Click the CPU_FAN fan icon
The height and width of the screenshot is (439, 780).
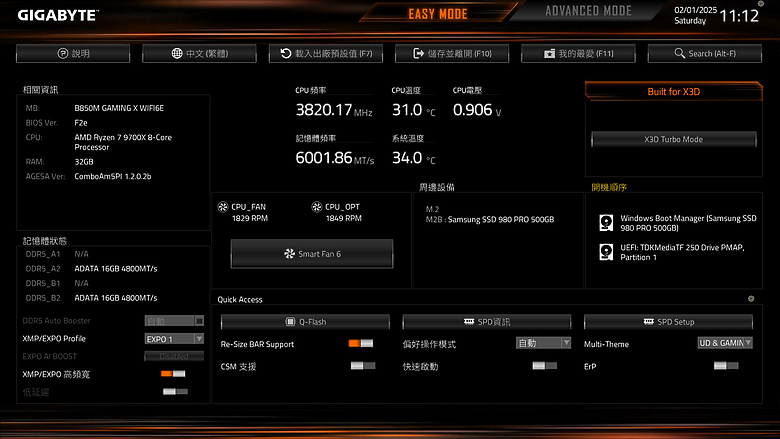point(223,207)
